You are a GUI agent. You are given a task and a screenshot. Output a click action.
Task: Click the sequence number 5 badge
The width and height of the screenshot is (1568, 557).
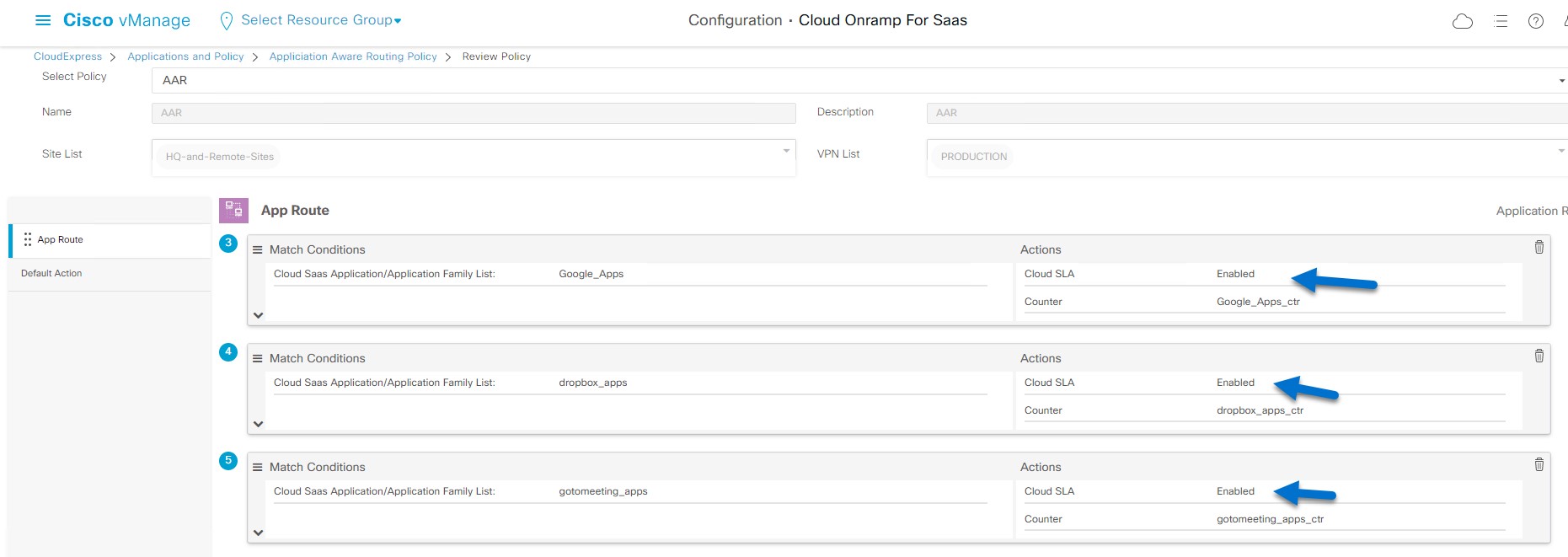[228, 461]
